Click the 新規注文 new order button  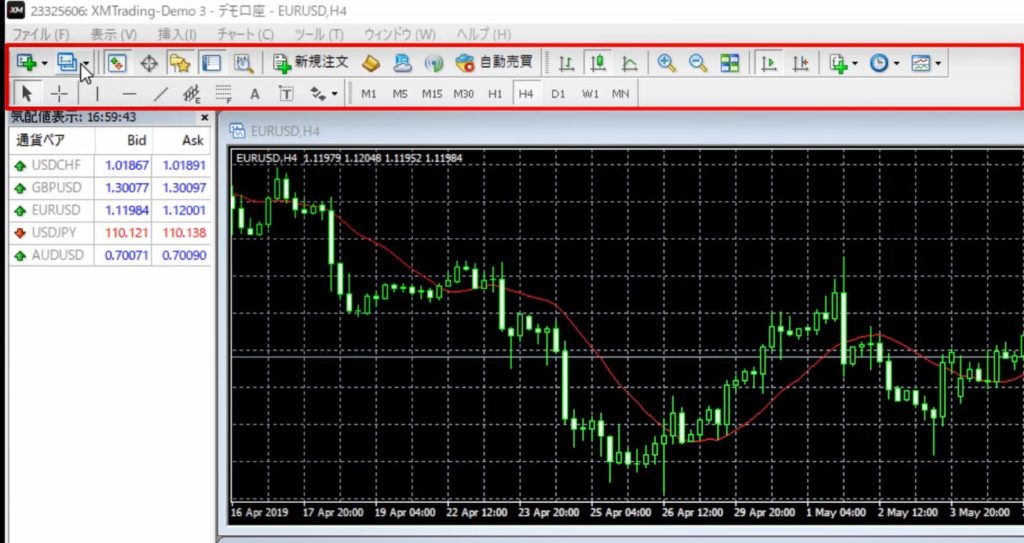pos(311,63)
